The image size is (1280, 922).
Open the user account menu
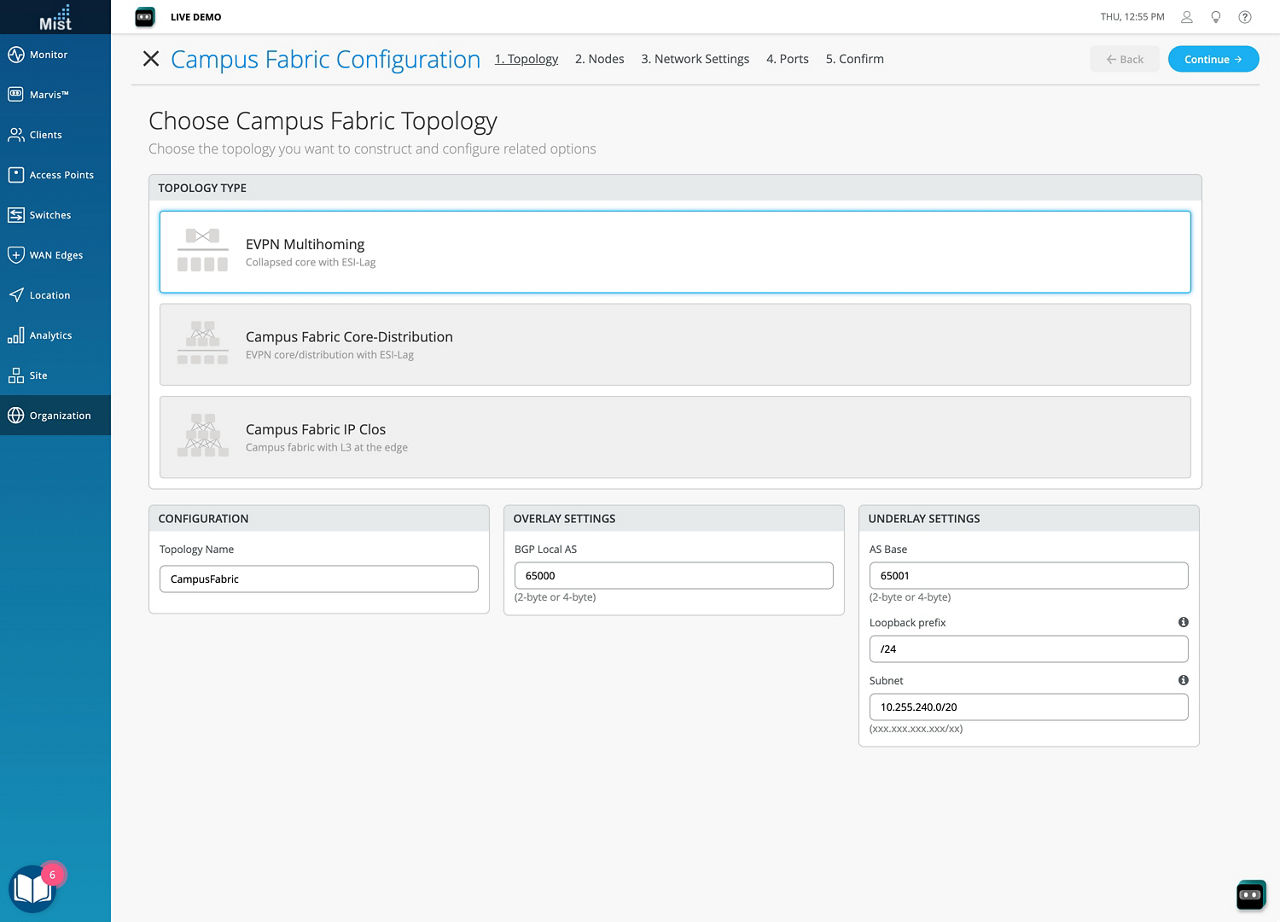(1186, 17)
